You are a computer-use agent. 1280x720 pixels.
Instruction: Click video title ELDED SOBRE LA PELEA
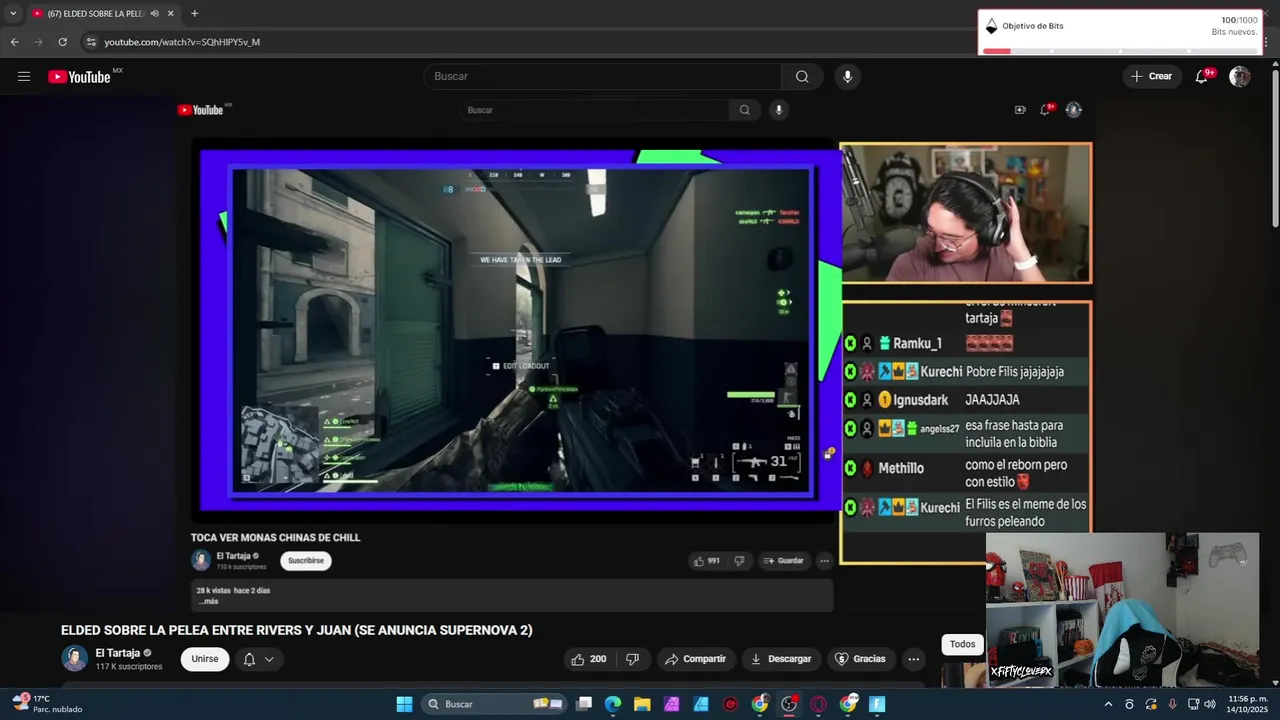[x=297, y=630]
